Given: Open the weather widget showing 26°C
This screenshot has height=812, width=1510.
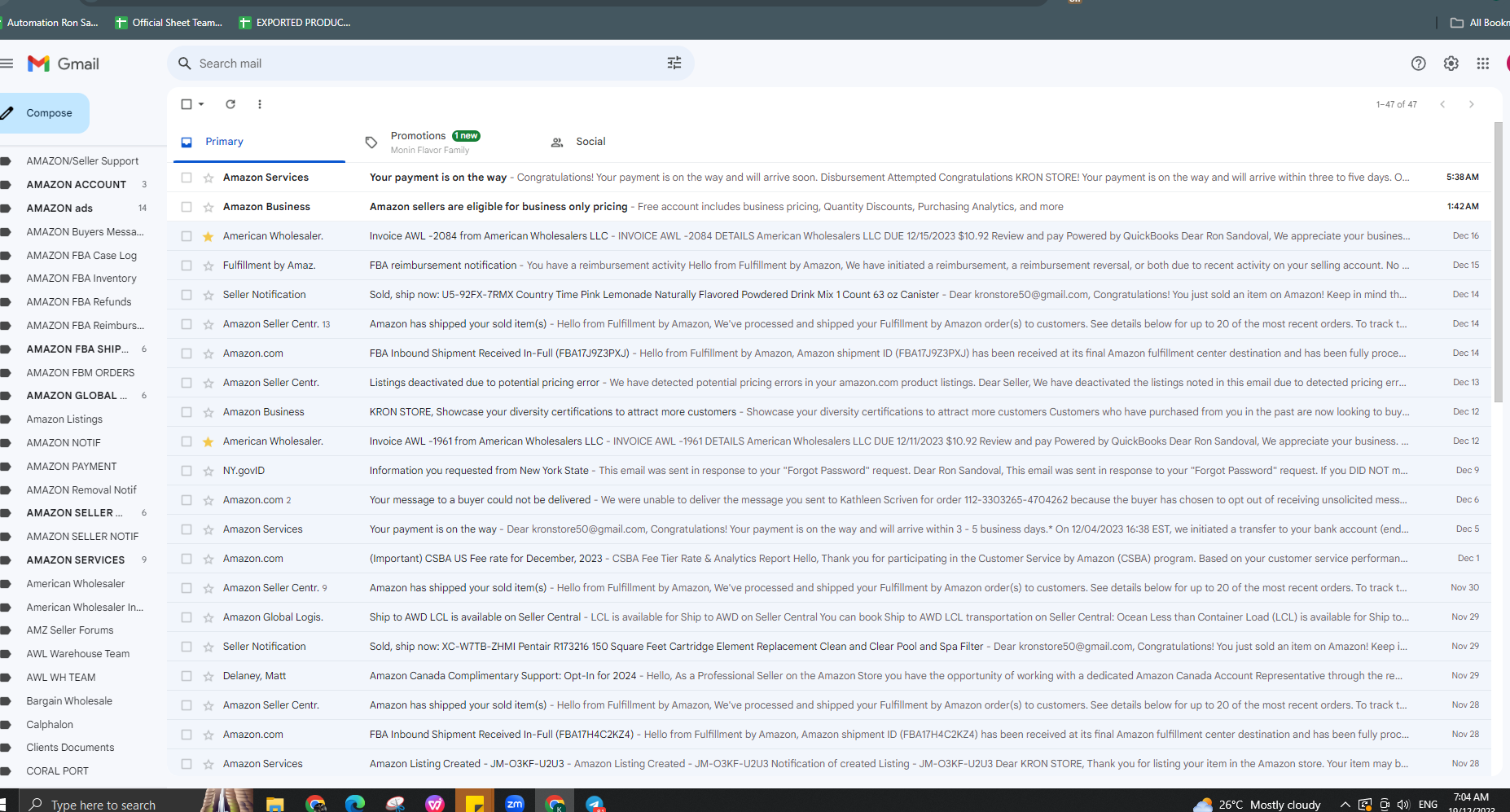Looking at the screenshot, I should (x=1258, y=805).
